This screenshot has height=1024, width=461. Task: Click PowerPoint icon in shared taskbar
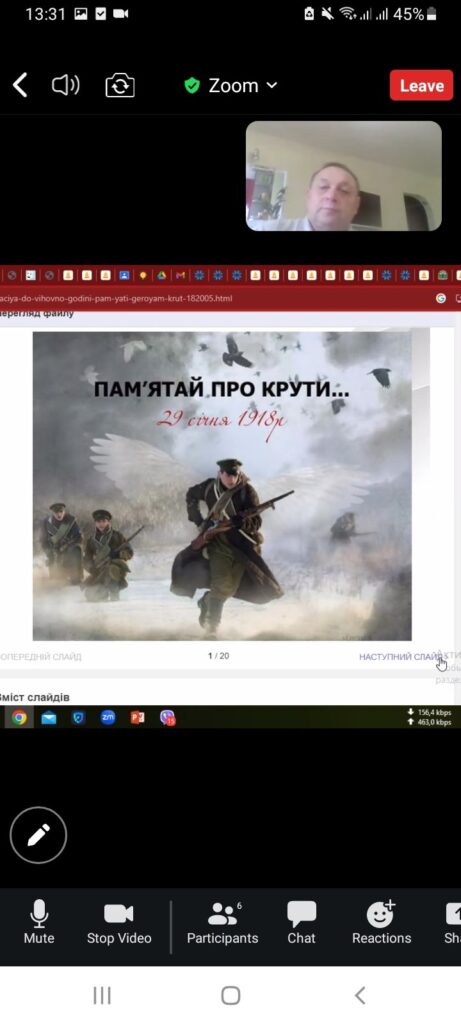[x=137, y=718]
